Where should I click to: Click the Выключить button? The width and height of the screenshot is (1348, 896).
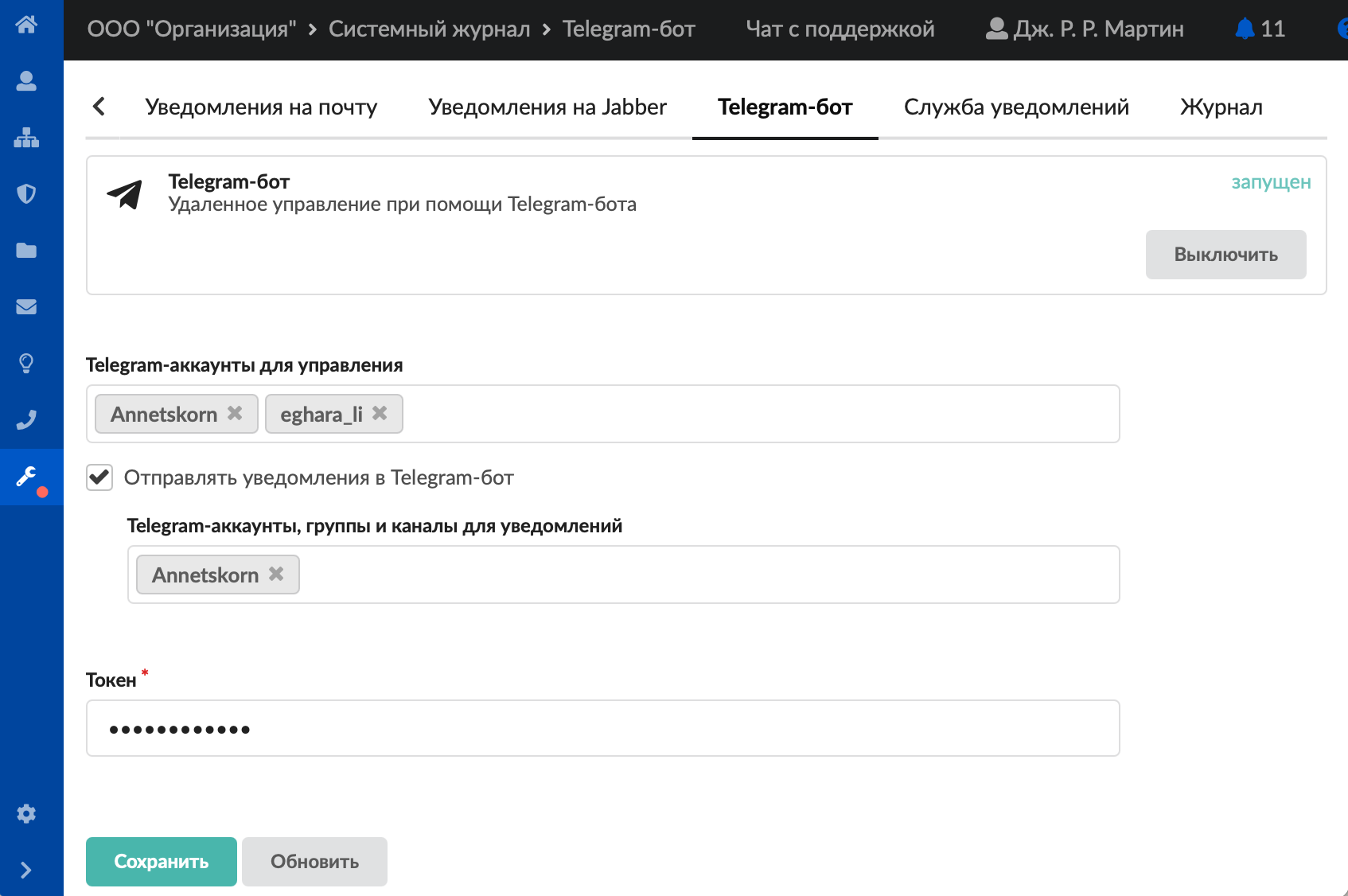tap(1225, 255)
